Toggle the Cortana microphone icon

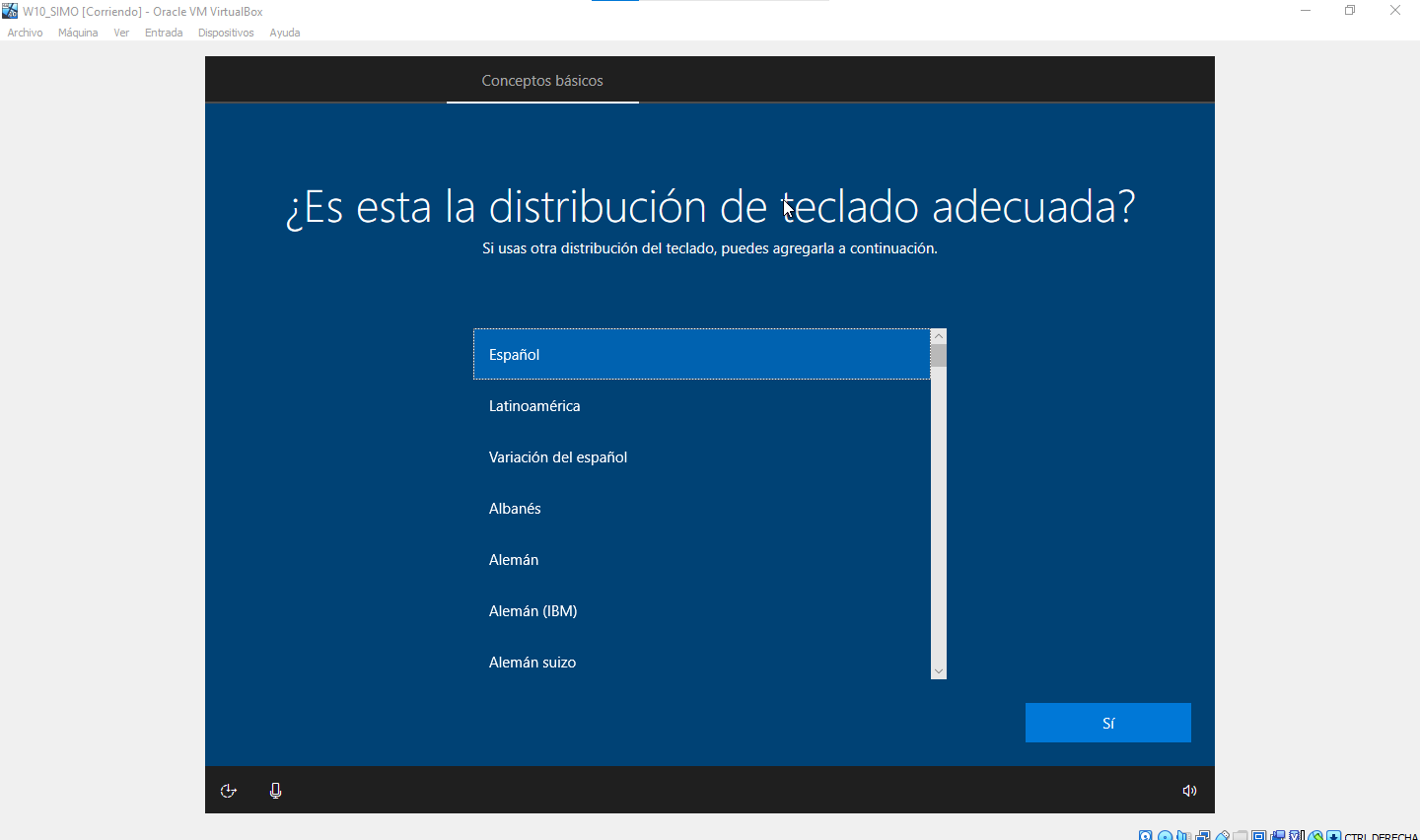point(275,791)
